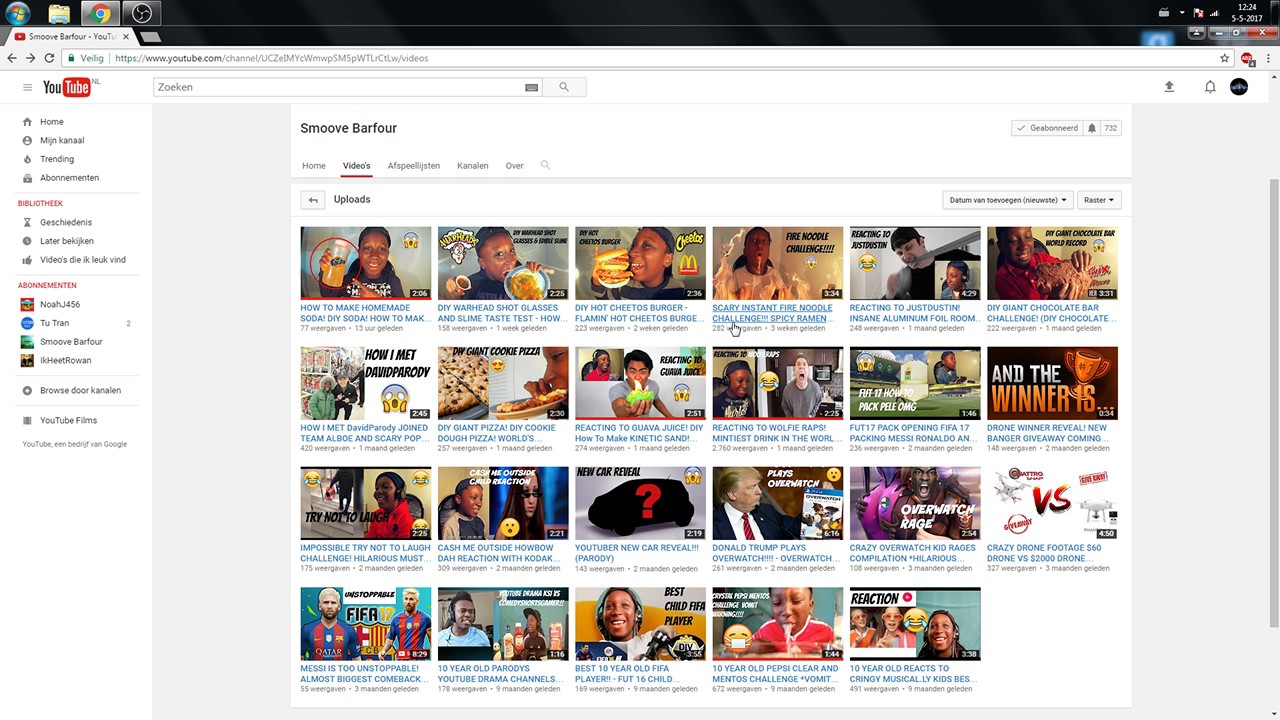This screenshot has width=1280, height=720.
Task: Open YouTube Films in sidebar
Action: coord(68,420)
